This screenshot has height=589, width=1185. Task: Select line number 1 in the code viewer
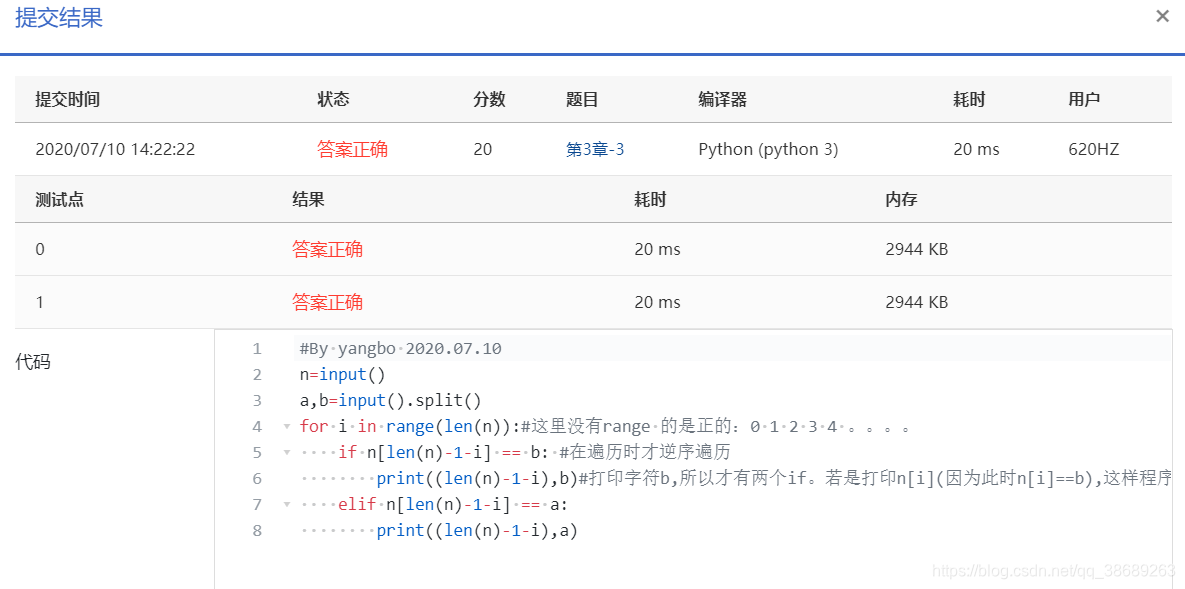coord(257,350)
